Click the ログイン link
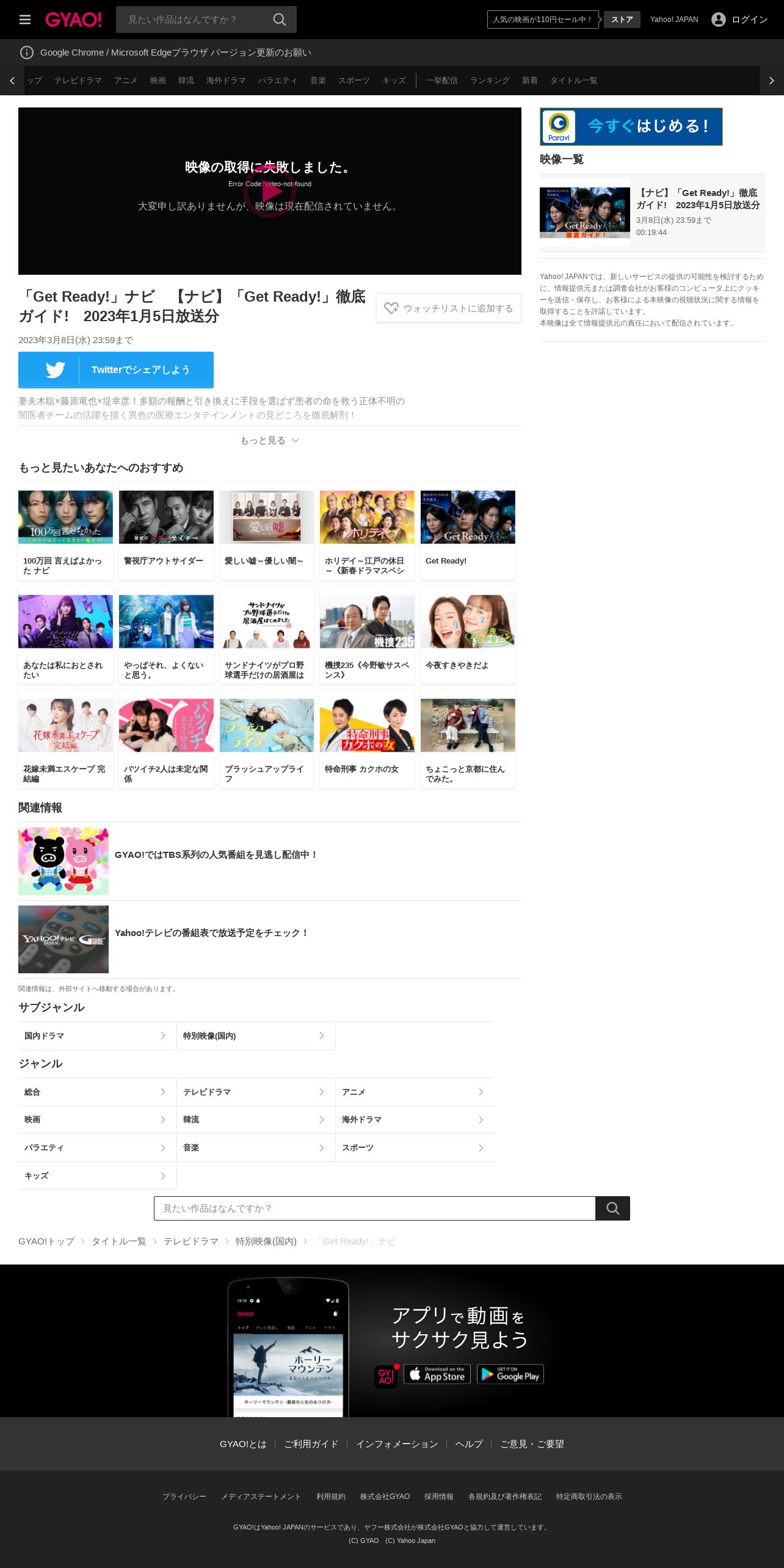Image resolution: width=784 pixels, height=1568 pixels. click(750, 20)
